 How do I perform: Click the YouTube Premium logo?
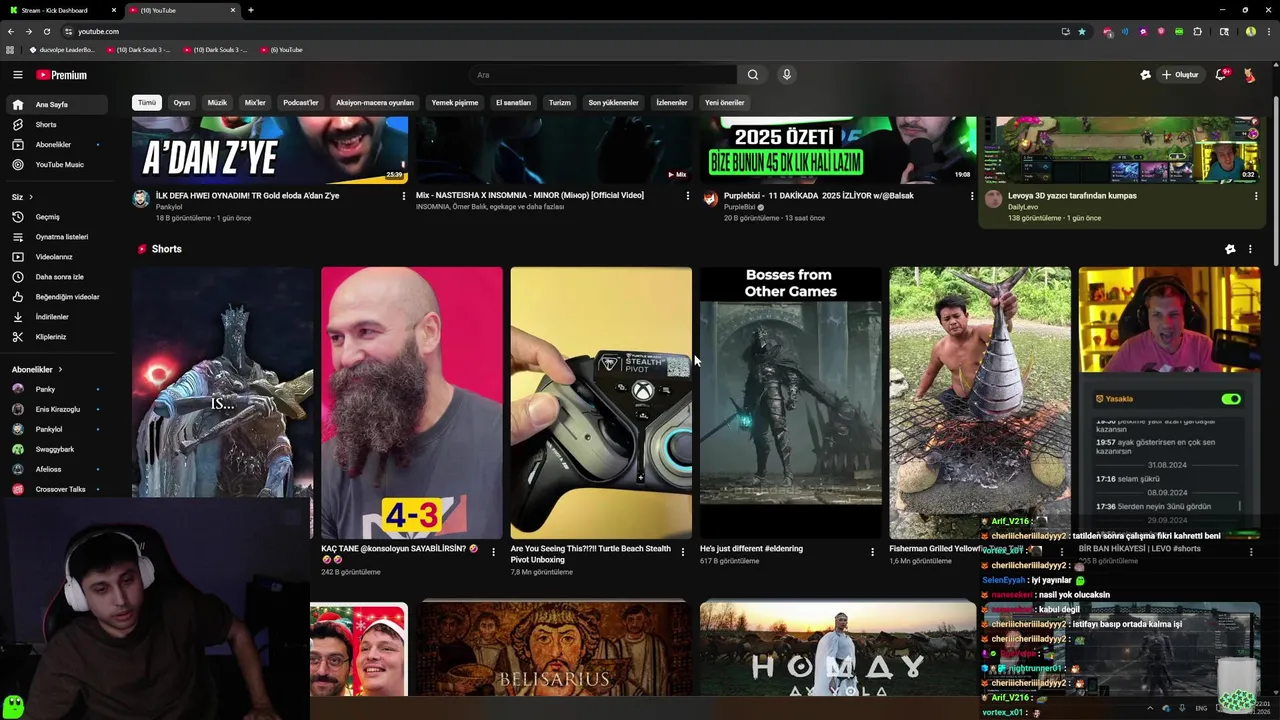pyautogui.click(x=62, y=75)
